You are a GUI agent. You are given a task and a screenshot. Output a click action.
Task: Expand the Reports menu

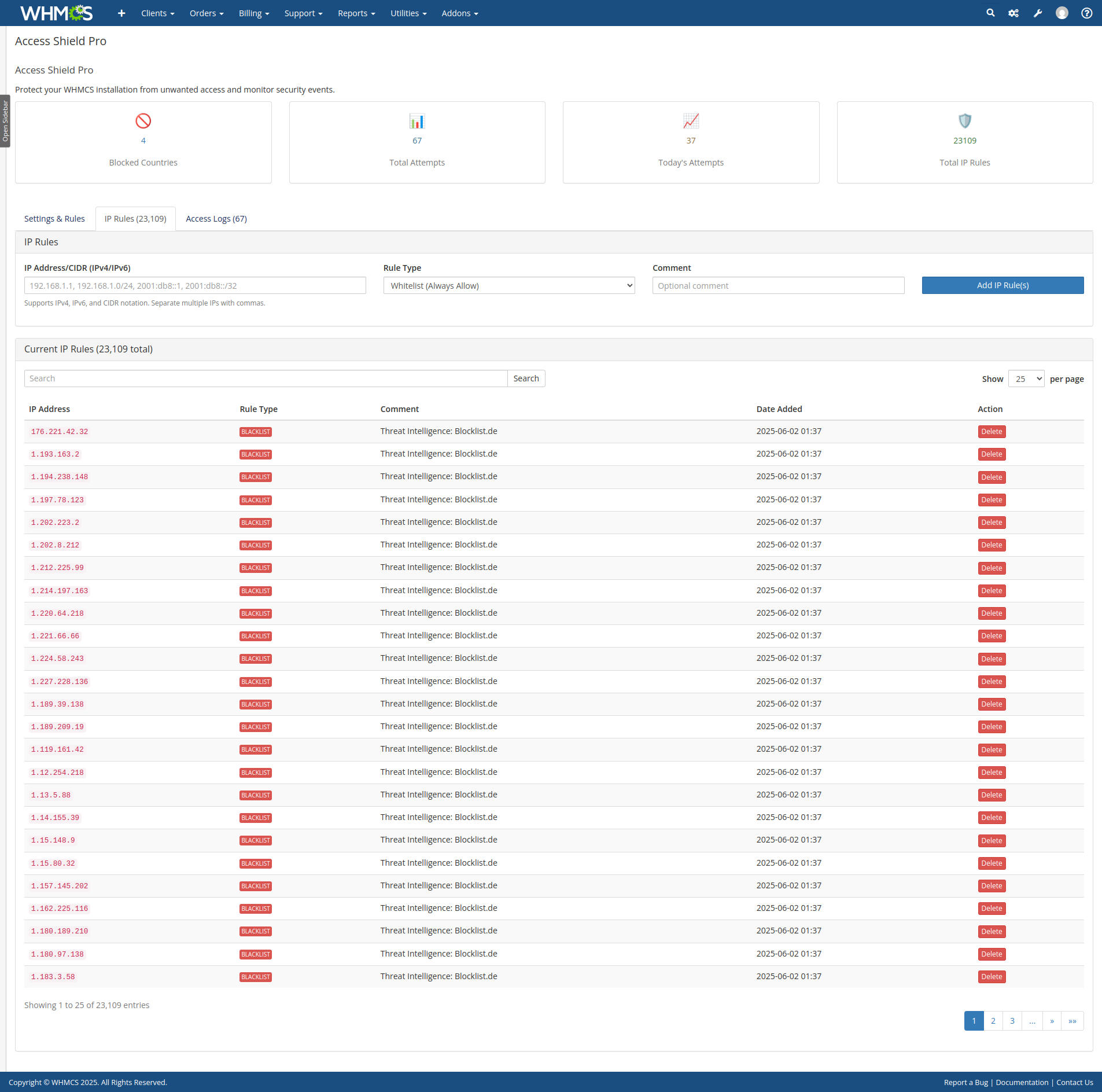tap(356, 13)
